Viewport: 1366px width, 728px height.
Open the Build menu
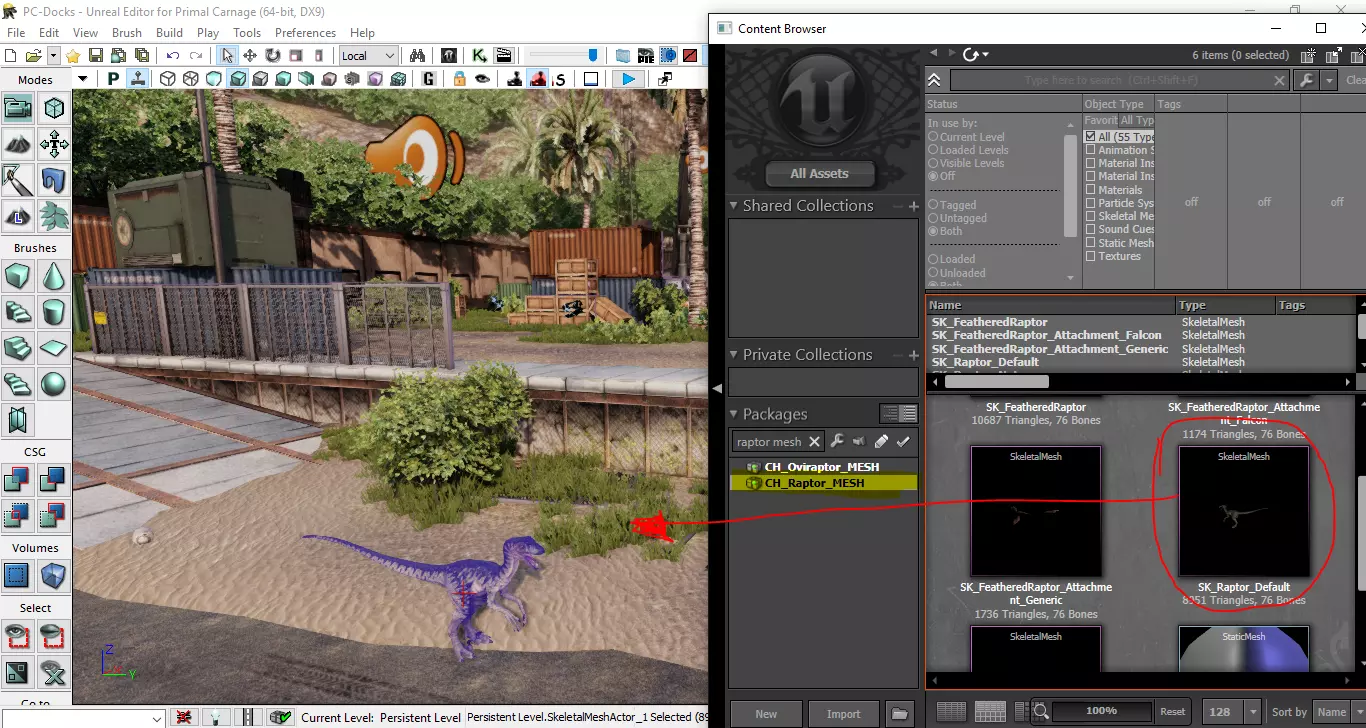169,32
